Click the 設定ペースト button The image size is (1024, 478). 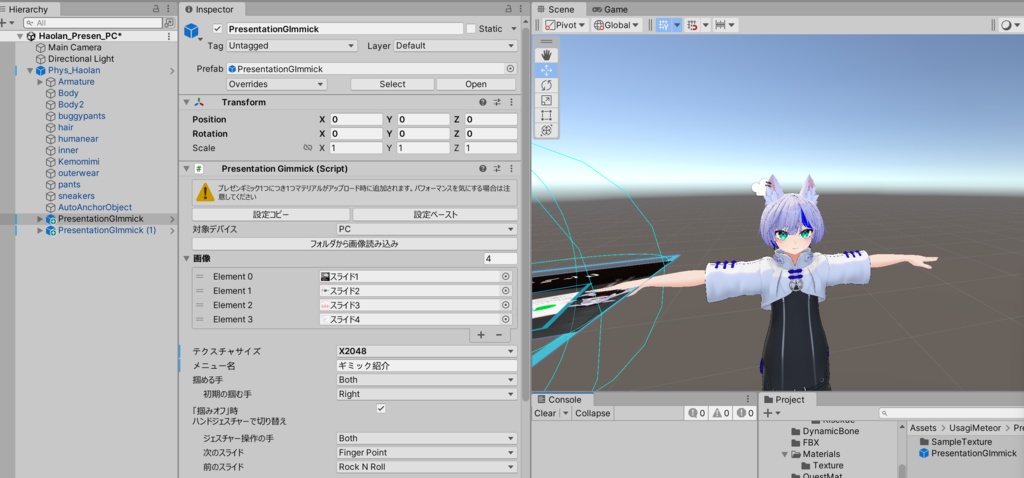click(435, 215)
